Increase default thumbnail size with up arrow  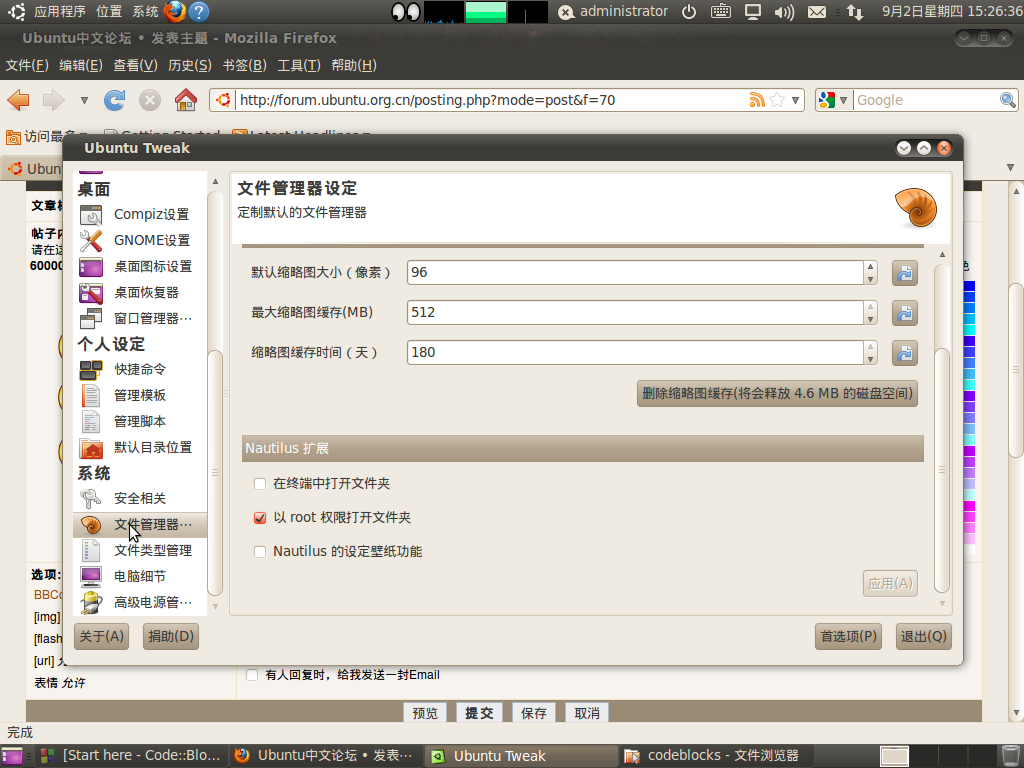click(870, 266)
